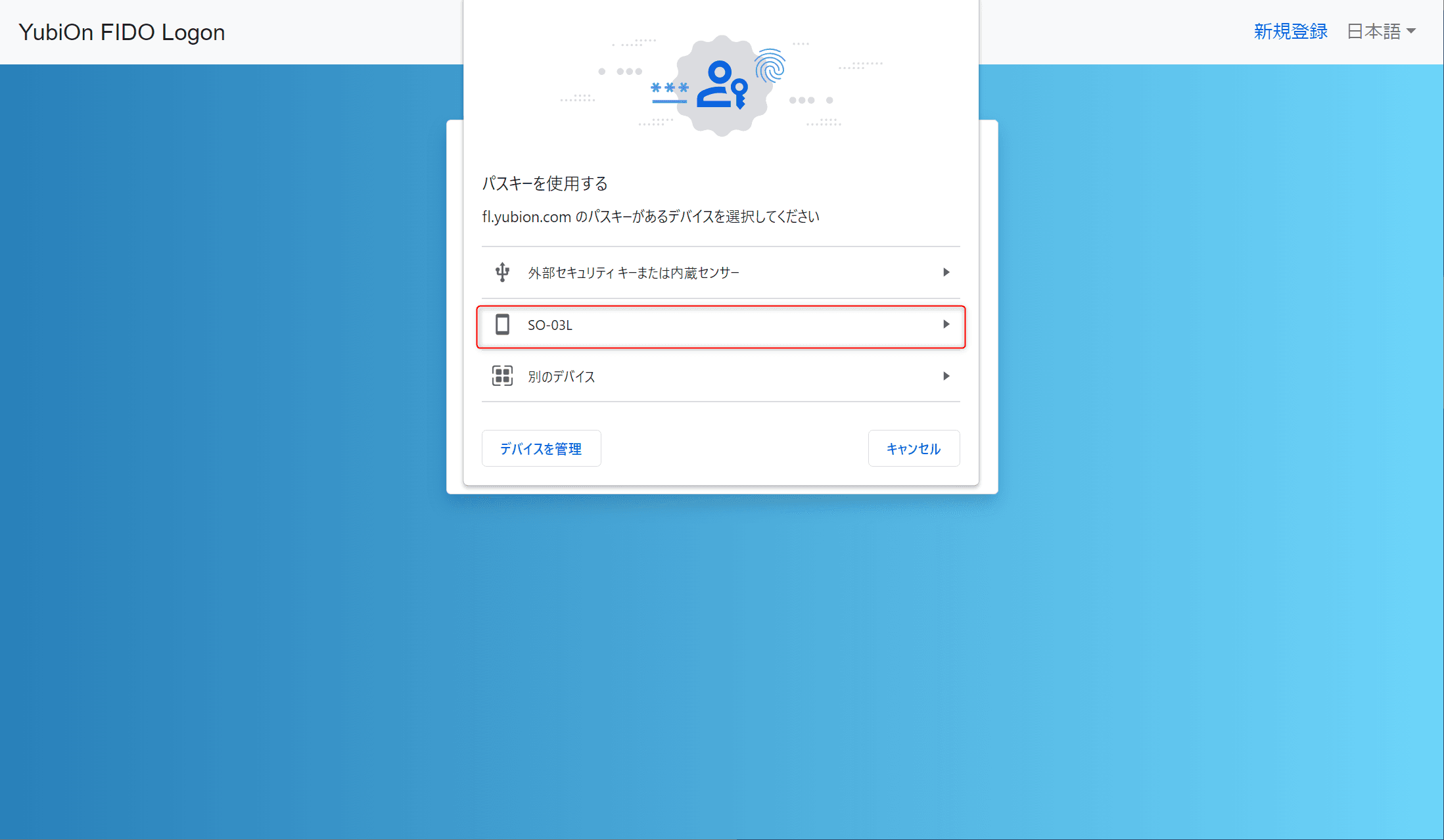Open the 日本語 language dropdown

click(1381, 32)
